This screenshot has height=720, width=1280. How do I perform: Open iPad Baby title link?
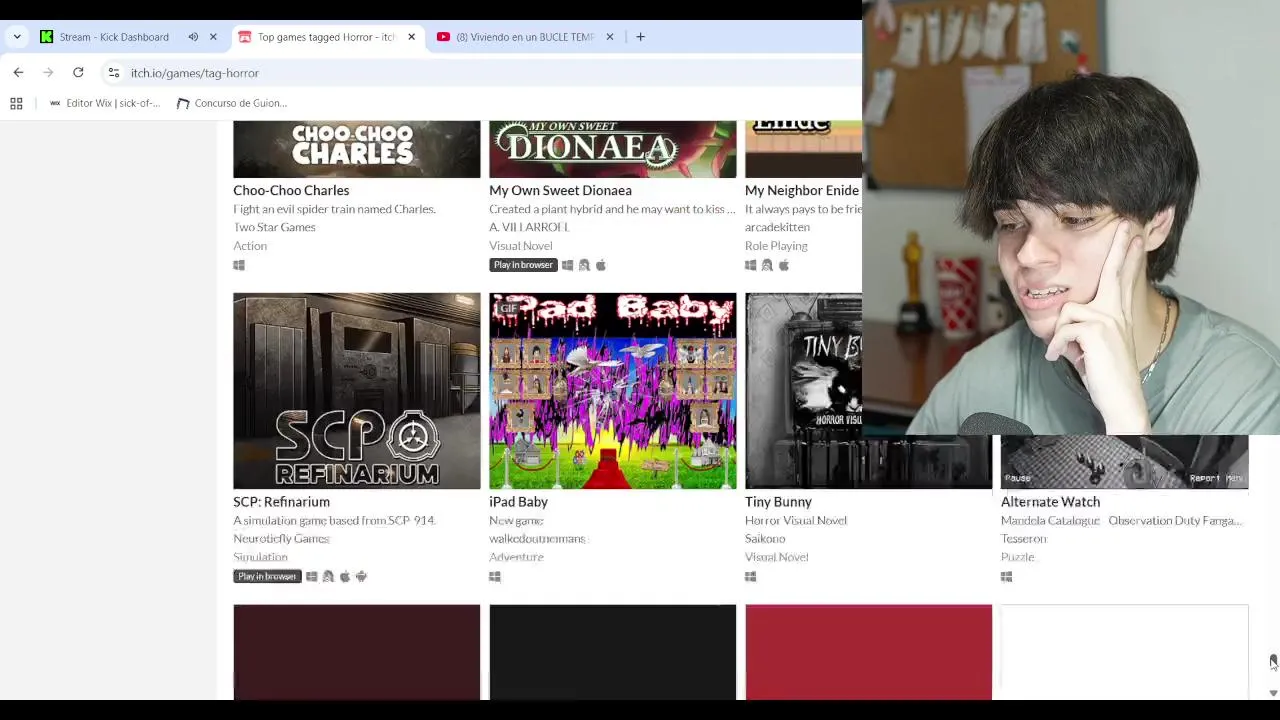coord(518,502)
